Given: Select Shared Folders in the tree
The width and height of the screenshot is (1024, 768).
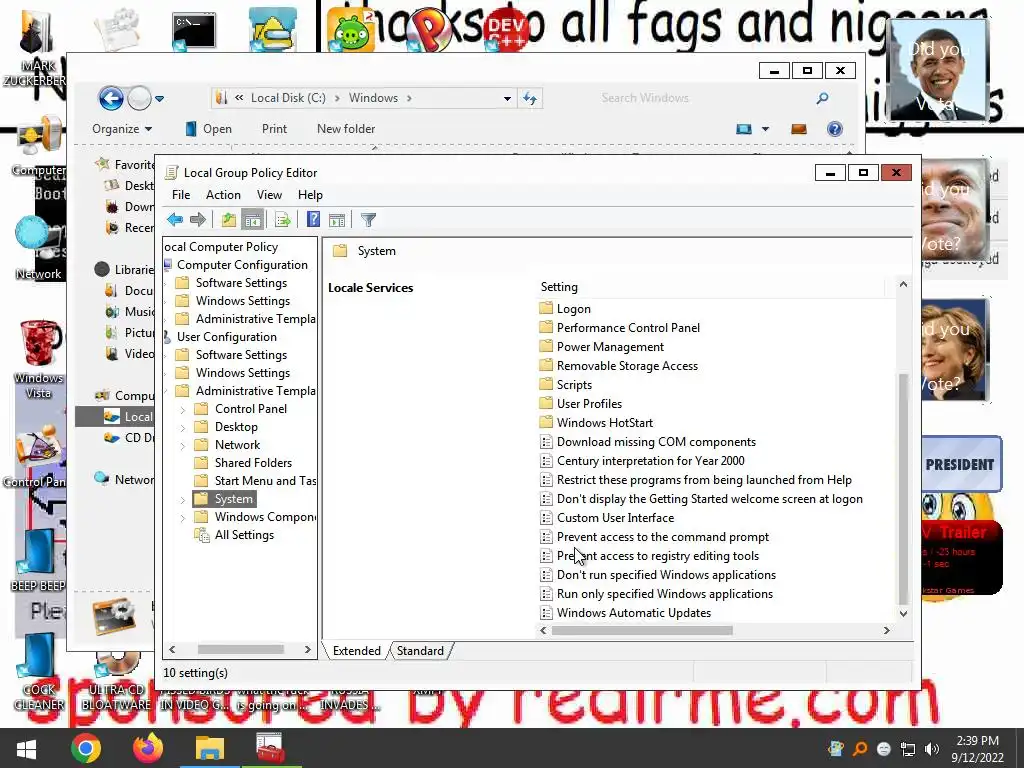Looking at the screenshot, I should [x=253, y=462].
